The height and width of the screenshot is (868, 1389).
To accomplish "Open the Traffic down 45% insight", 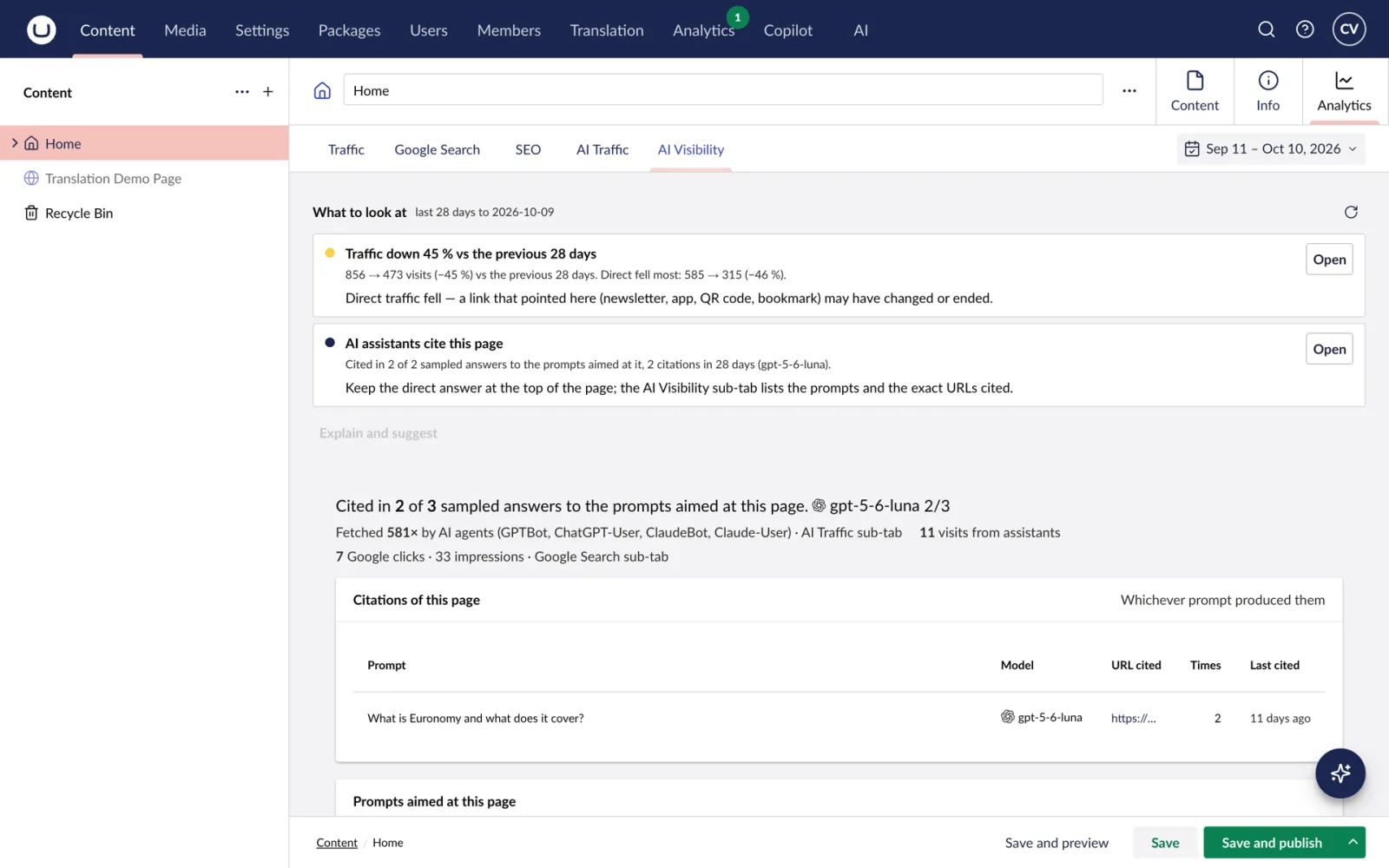I will pos(1329,260).
